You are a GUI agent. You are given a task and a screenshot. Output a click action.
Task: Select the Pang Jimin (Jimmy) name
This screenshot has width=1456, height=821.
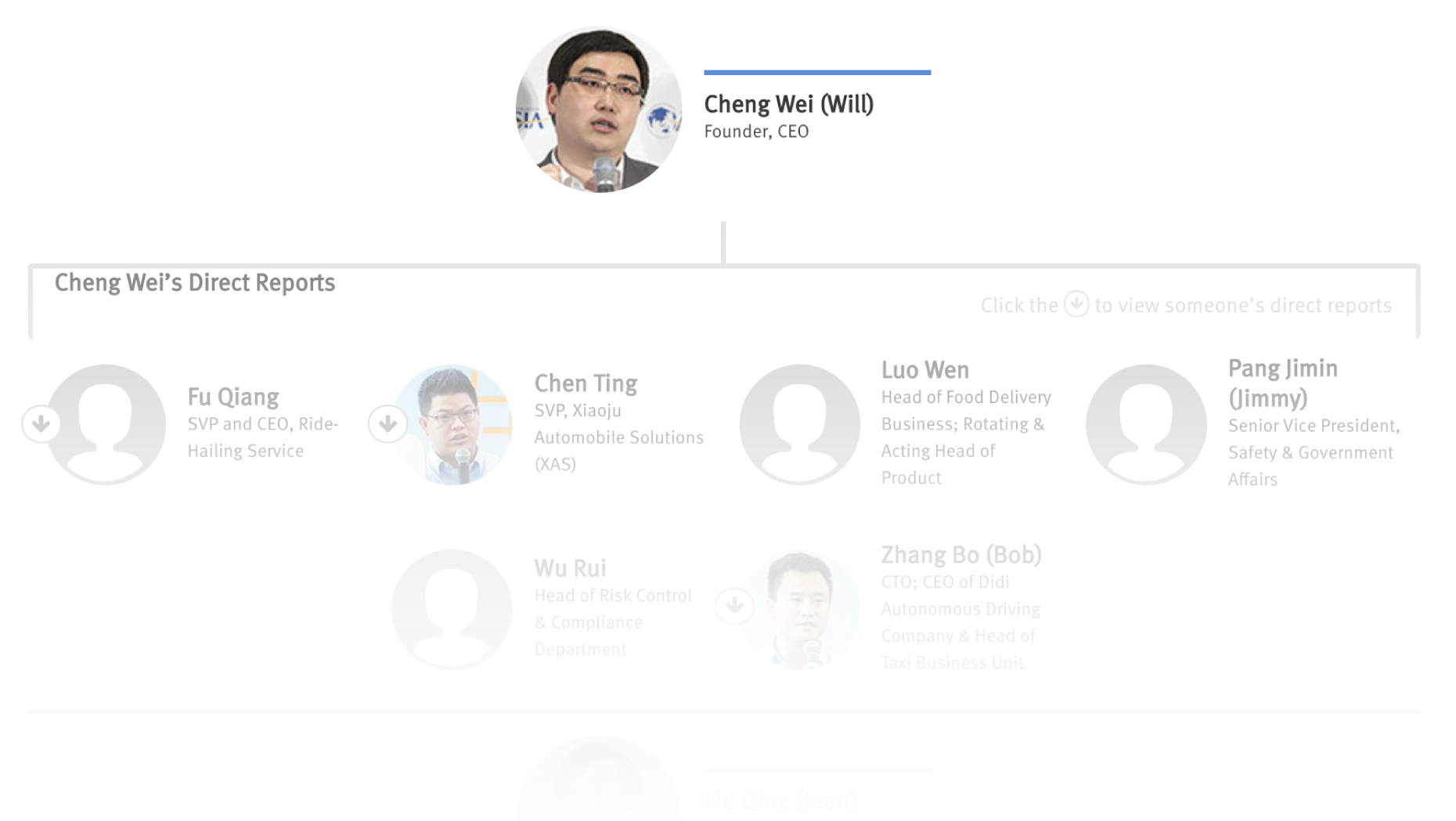click(x=1282, y=383)
